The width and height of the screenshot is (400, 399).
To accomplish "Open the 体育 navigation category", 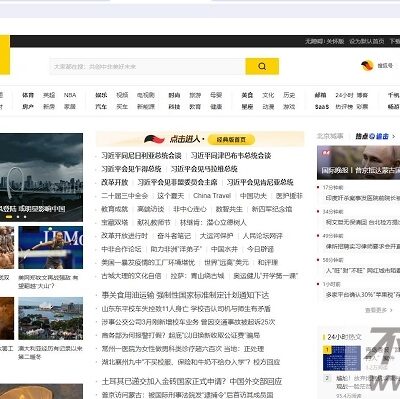I will point(28,95).
